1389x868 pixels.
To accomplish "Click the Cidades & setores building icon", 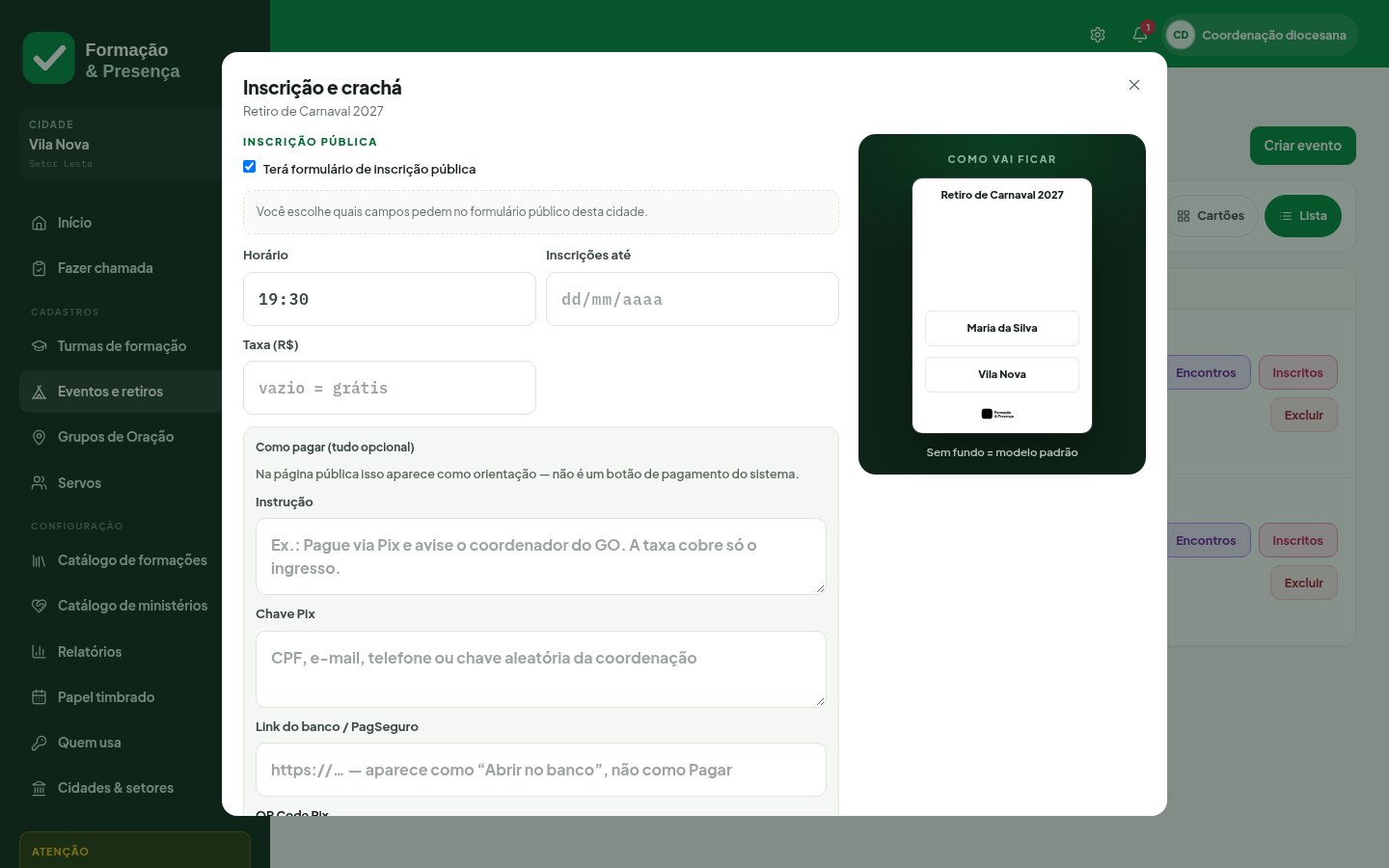I will (40, 788).
